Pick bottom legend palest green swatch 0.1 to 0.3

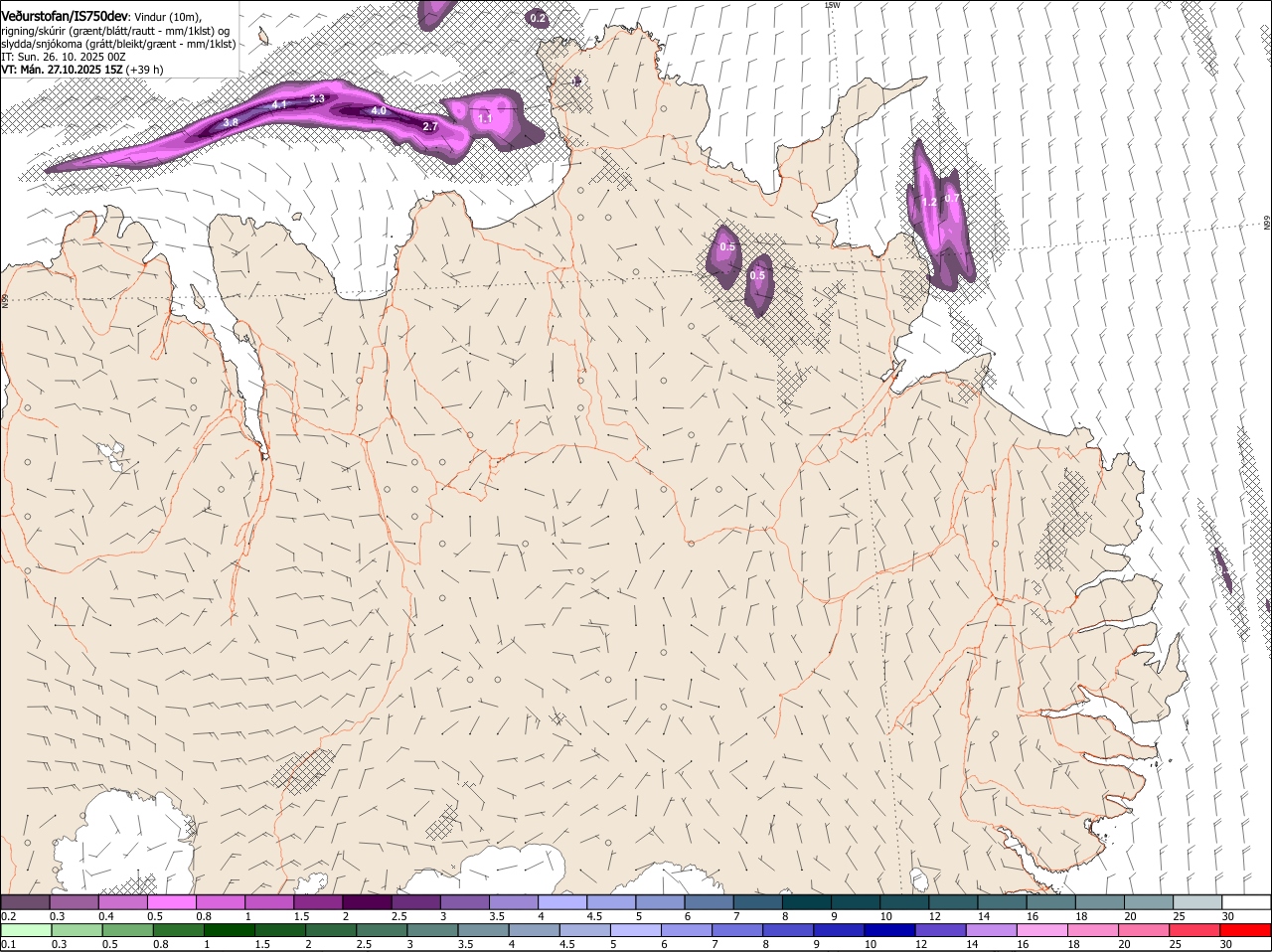coord(27,930)
